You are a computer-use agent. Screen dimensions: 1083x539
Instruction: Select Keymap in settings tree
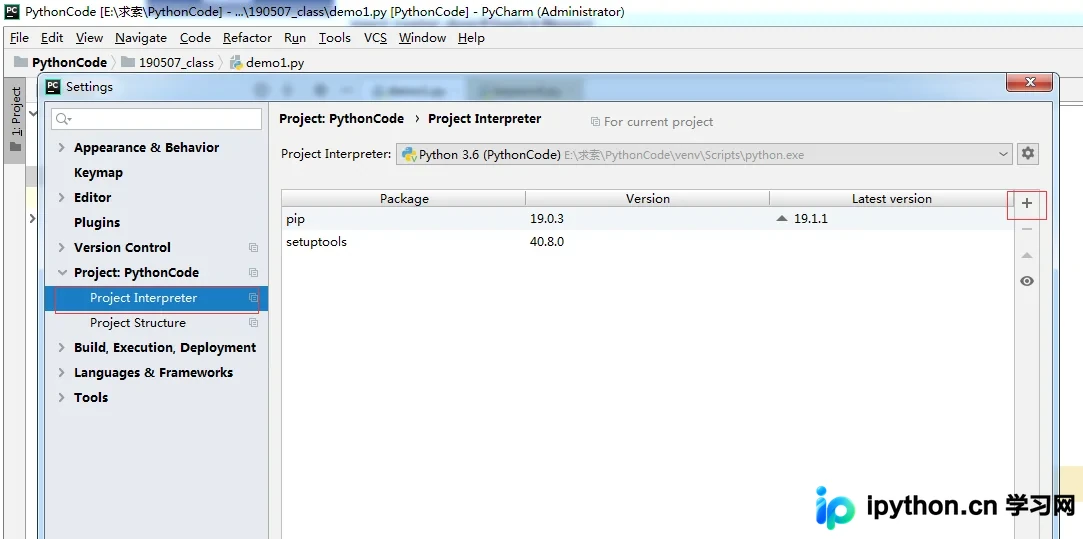[x=98, y=173]
